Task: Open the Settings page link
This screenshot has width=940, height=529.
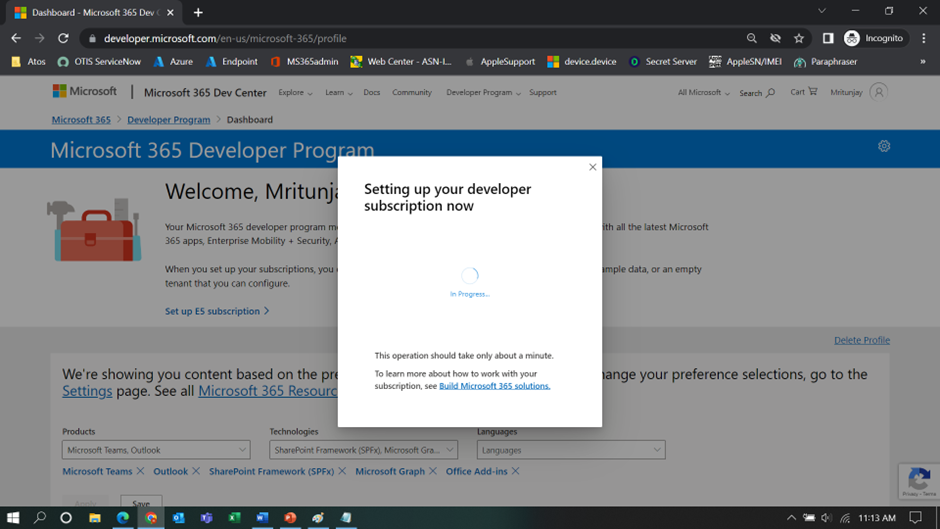Action: click(x=87, y=391)
